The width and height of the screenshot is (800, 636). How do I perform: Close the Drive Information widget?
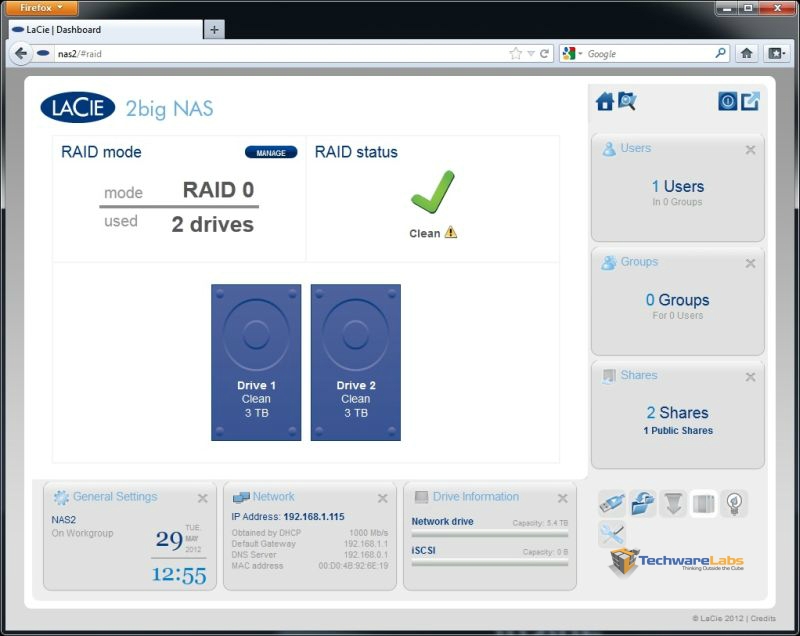click(562, 498)
